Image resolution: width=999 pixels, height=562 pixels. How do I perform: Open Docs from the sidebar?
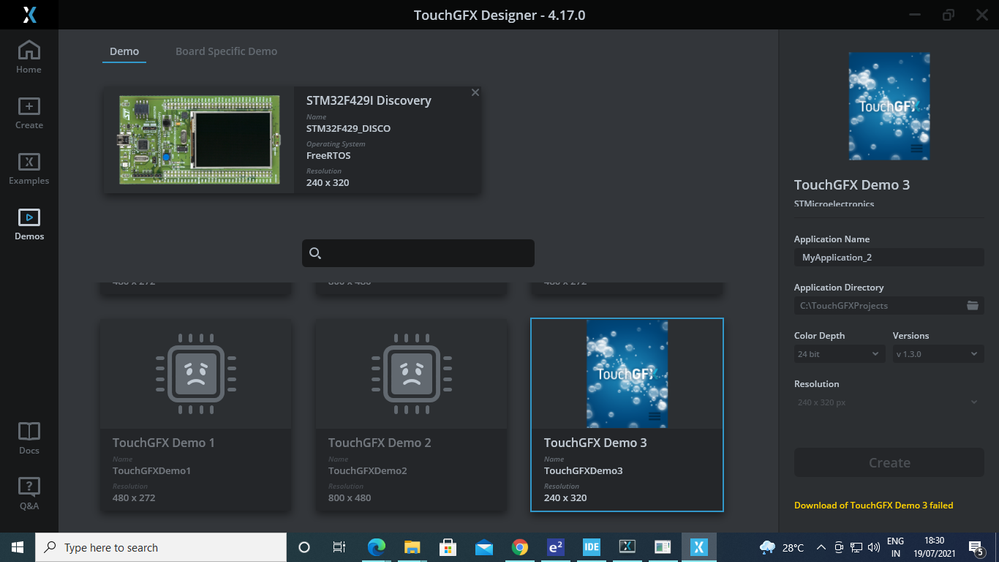point(29,438)
